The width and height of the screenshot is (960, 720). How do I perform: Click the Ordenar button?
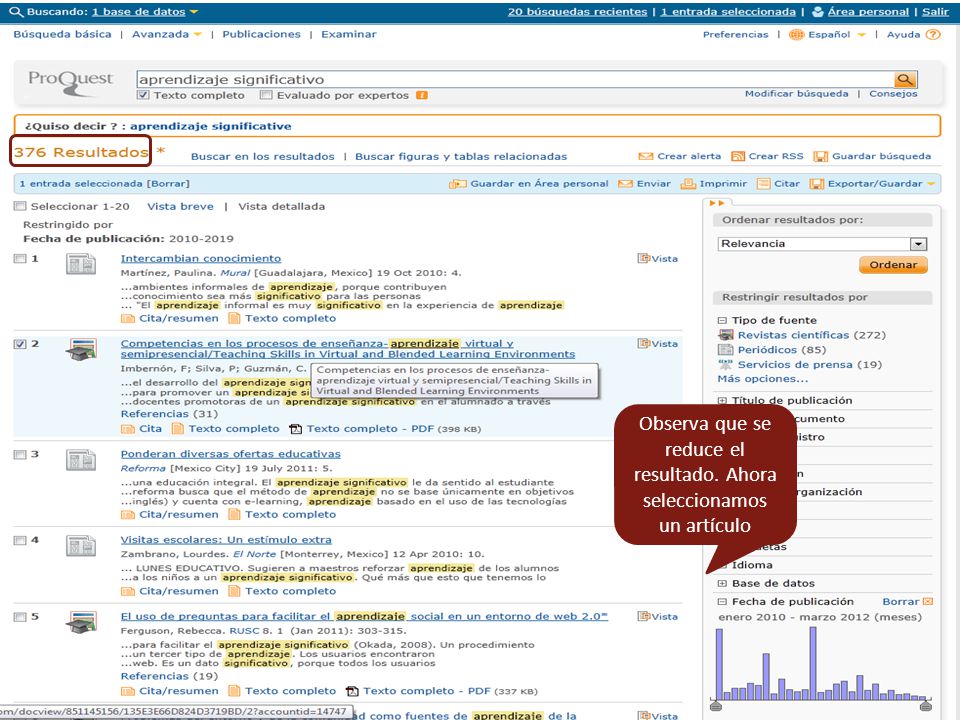pos(893,264)
